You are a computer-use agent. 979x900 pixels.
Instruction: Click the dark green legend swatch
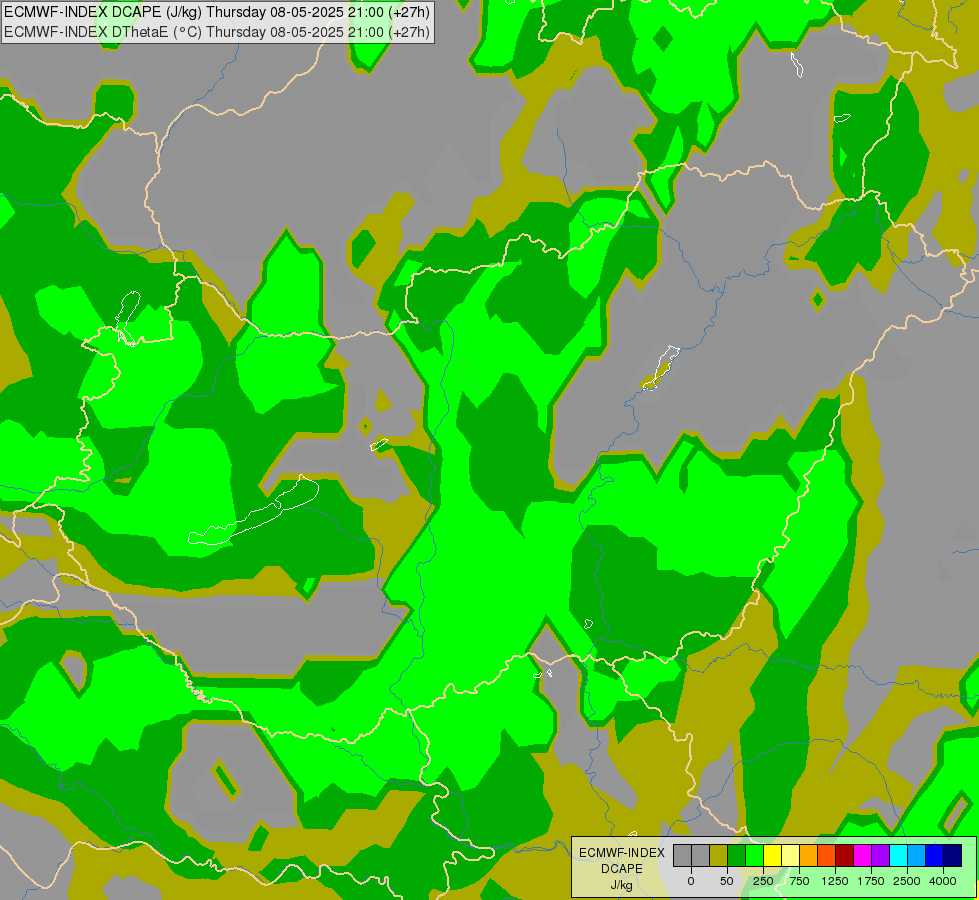(737, 855)
